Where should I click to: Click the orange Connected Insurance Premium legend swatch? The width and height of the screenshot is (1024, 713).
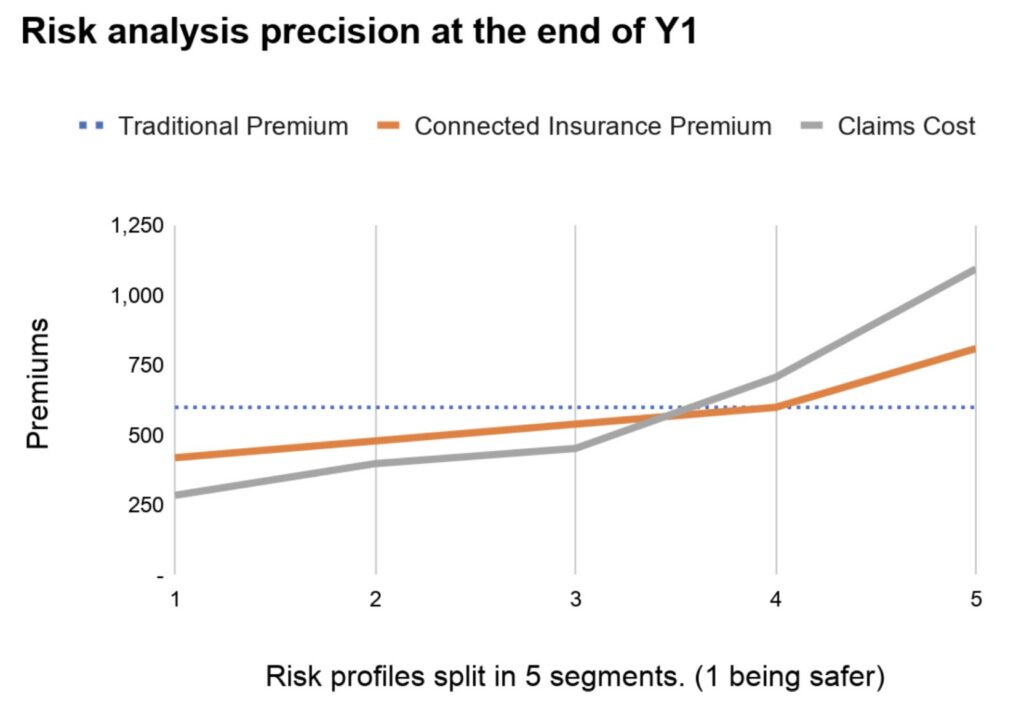pos(390,127)
